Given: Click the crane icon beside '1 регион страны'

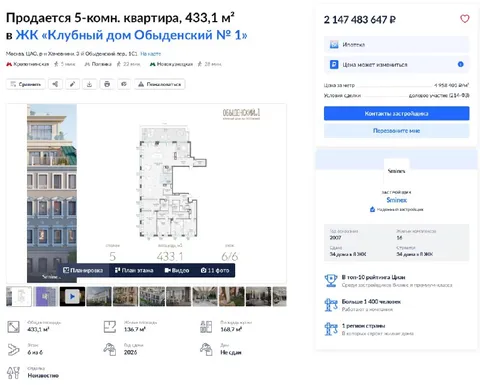Looking at the screenshot, I should [x=331, y=329].
